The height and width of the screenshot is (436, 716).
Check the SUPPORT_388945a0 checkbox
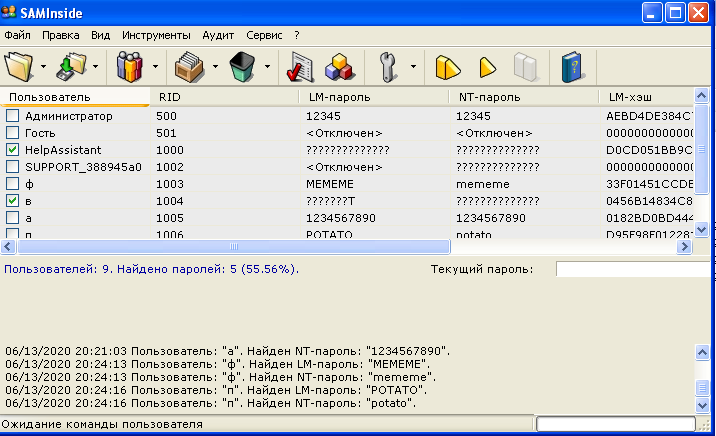[x=12, y=167]
